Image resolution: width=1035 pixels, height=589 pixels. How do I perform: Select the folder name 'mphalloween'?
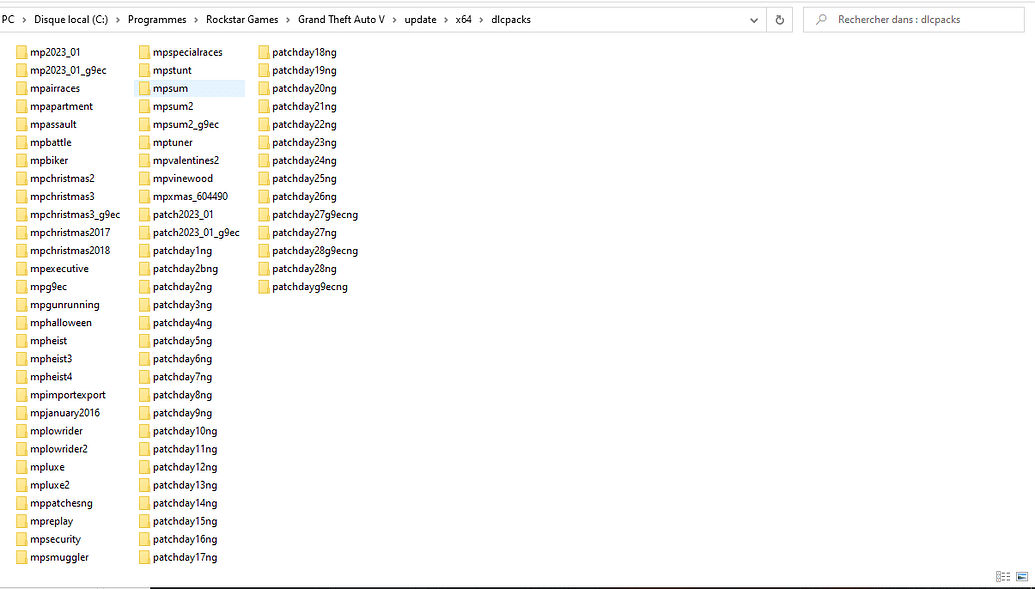61,323
